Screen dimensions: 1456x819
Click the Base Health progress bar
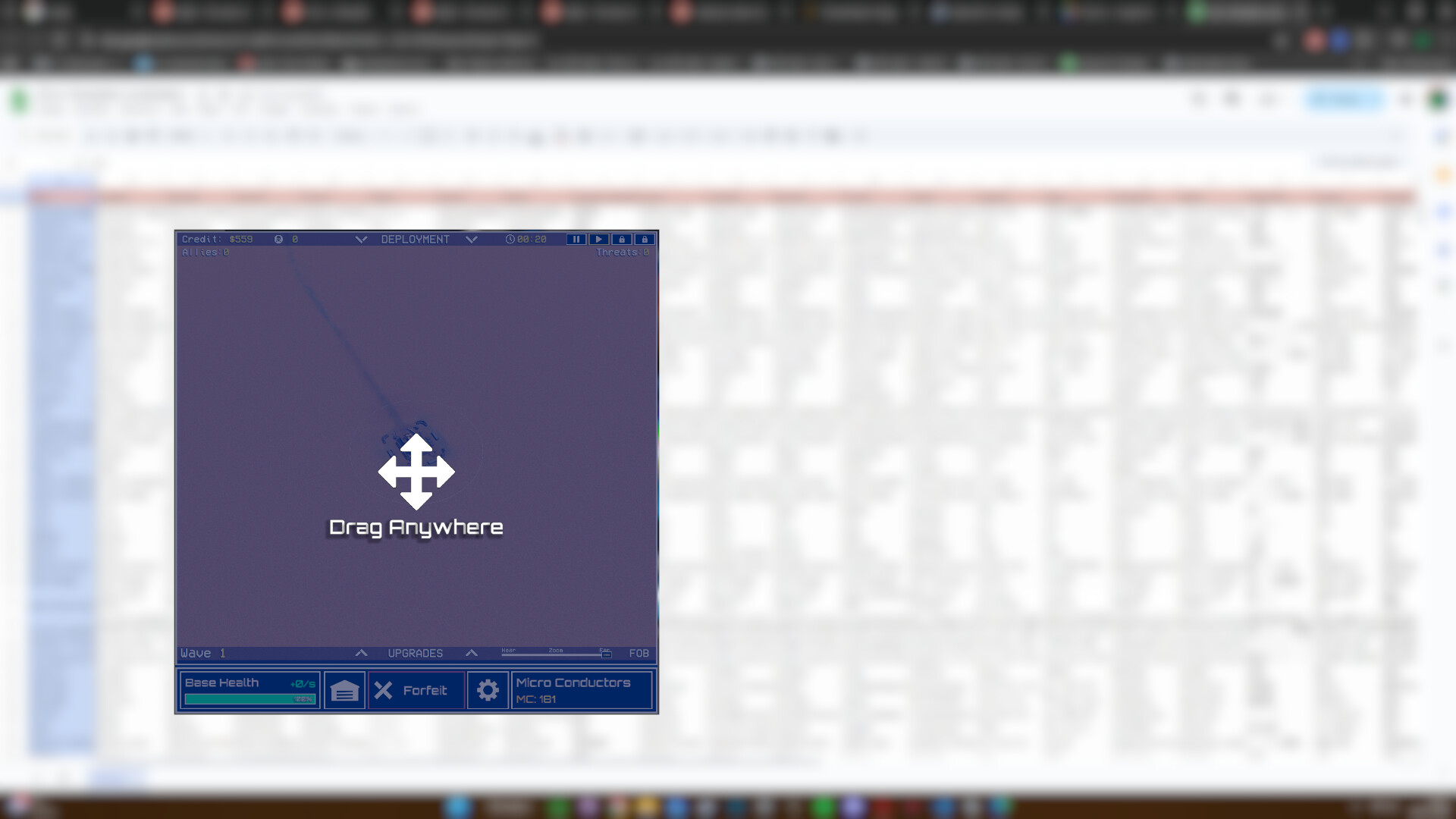click(250, 698)
